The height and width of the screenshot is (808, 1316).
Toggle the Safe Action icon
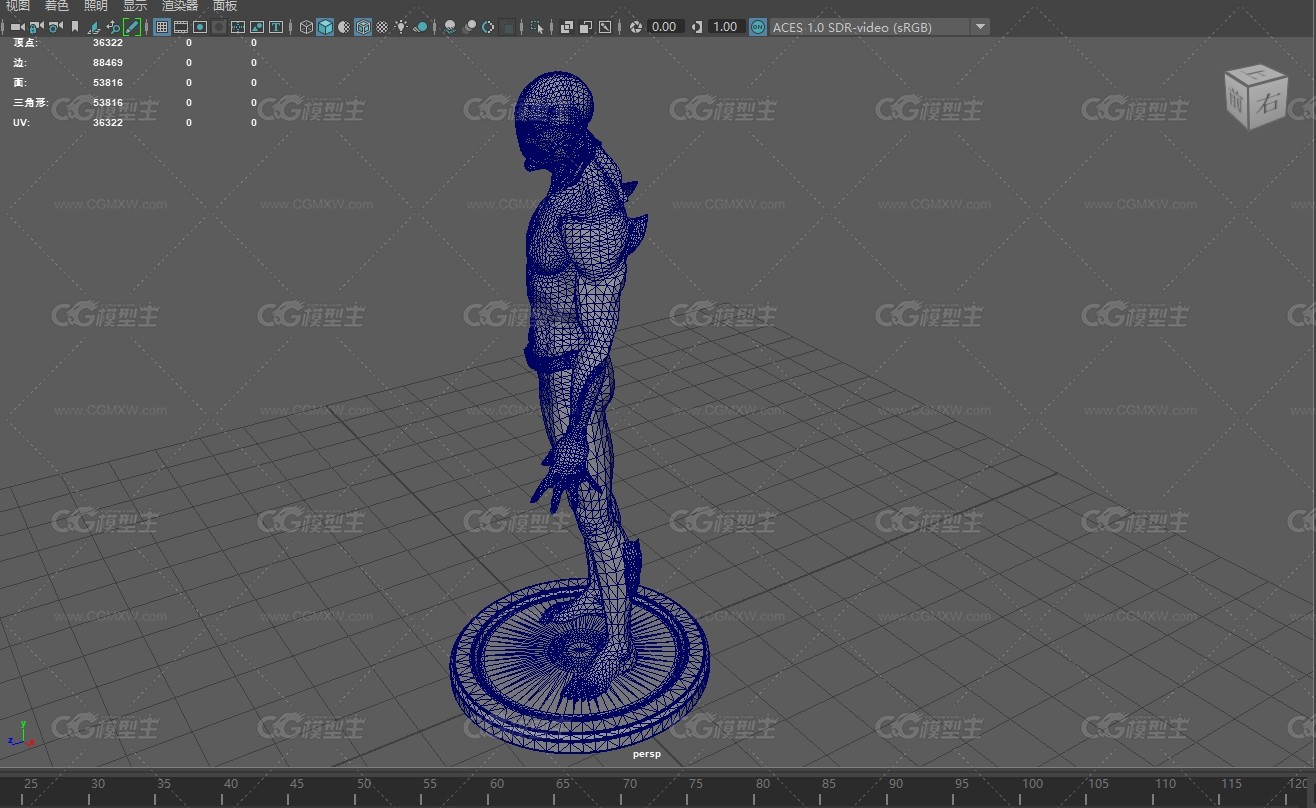tap(257, 27)
